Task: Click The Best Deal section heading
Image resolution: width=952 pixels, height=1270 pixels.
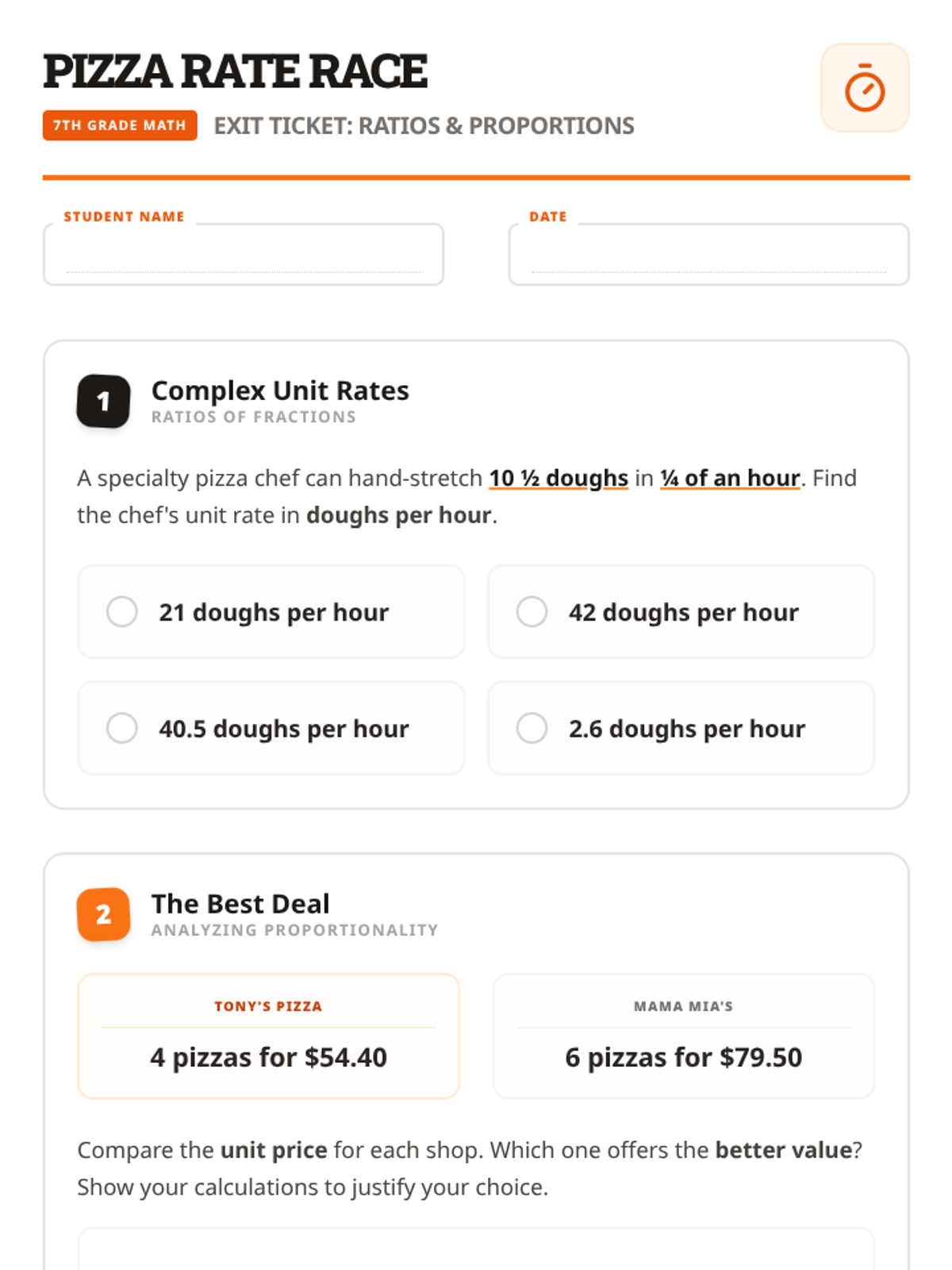Action: point(240,904)
